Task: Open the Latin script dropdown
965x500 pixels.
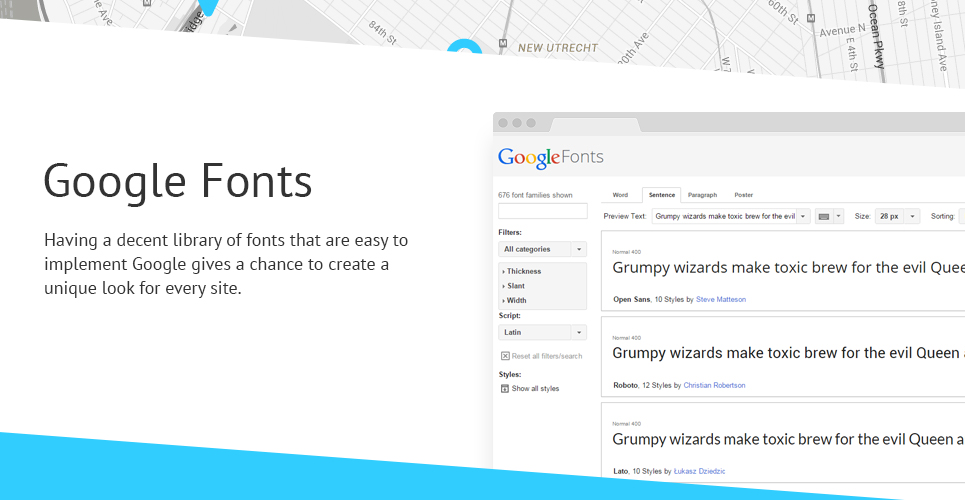Action: (x=542, y=333)
